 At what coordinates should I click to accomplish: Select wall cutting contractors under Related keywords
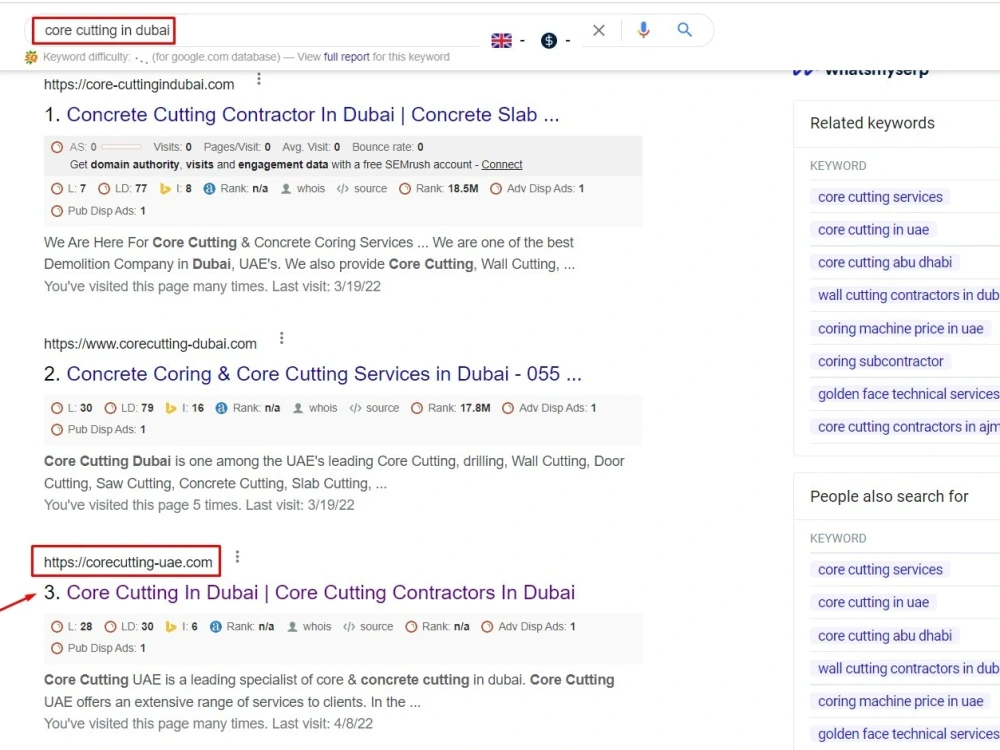[x=906, y=295]
